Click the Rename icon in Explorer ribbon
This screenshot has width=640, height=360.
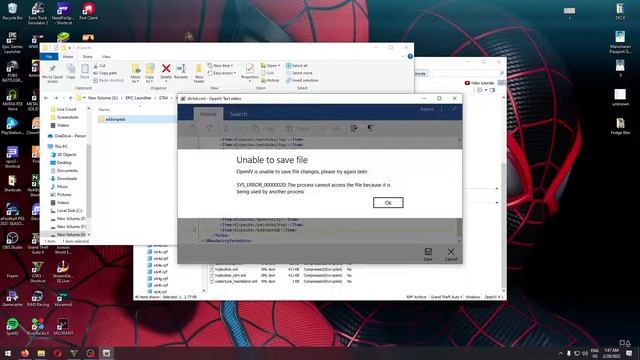click(x=181, y=71)
